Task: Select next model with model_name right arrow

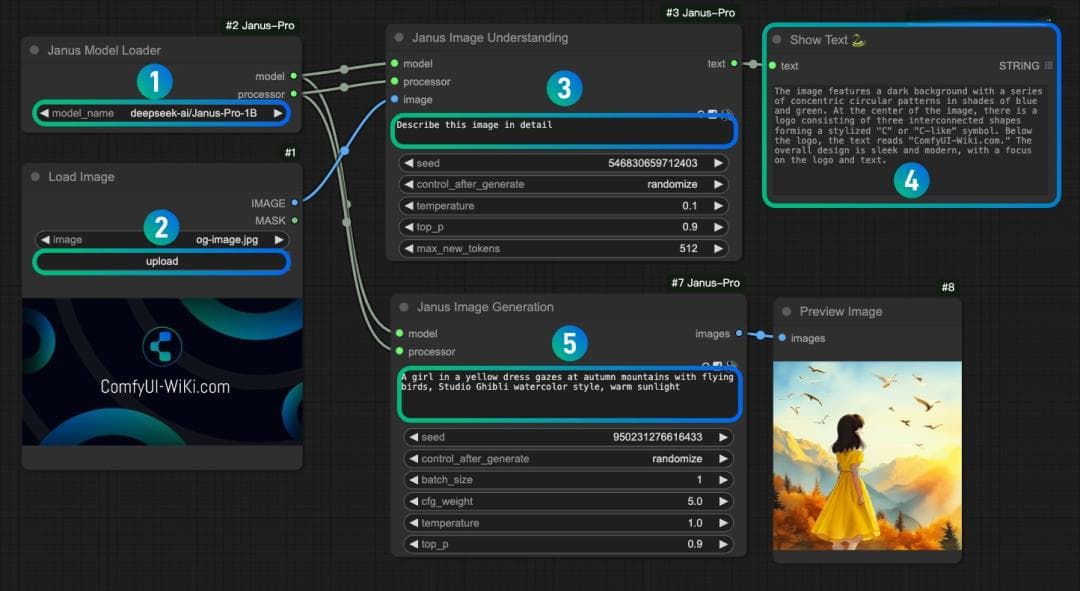Action: click(278, 113)
